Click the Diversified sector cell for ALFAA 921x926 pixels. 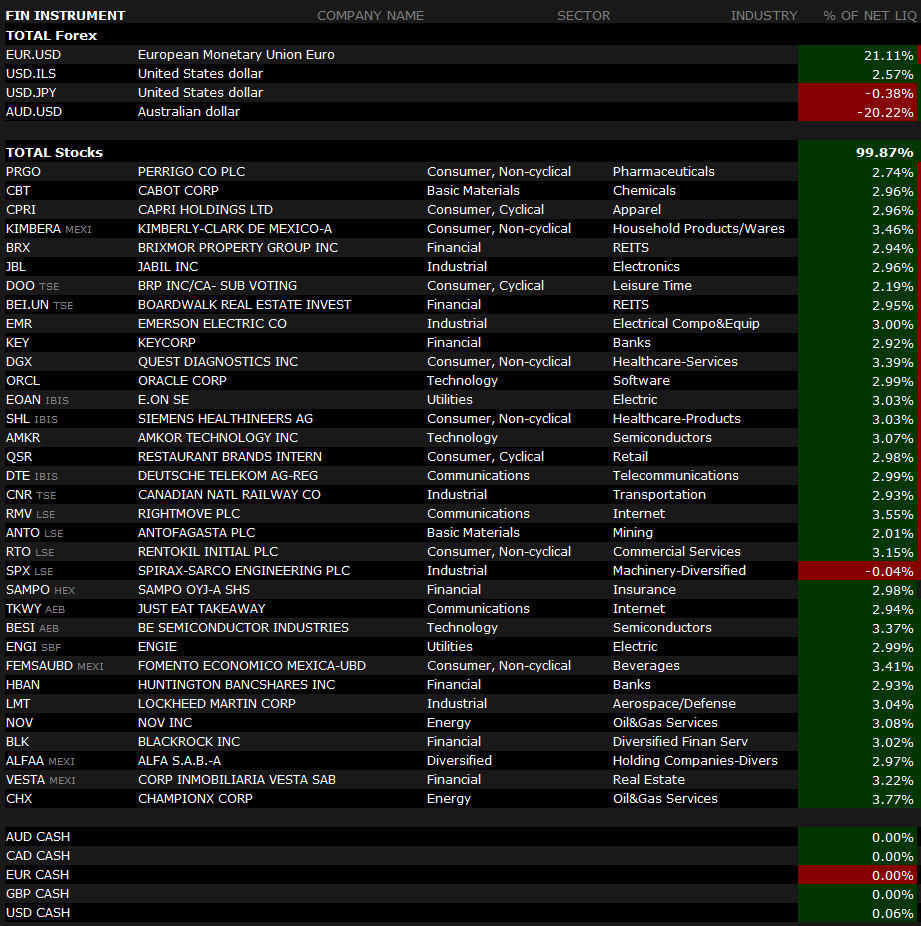[x=459, y=761]
